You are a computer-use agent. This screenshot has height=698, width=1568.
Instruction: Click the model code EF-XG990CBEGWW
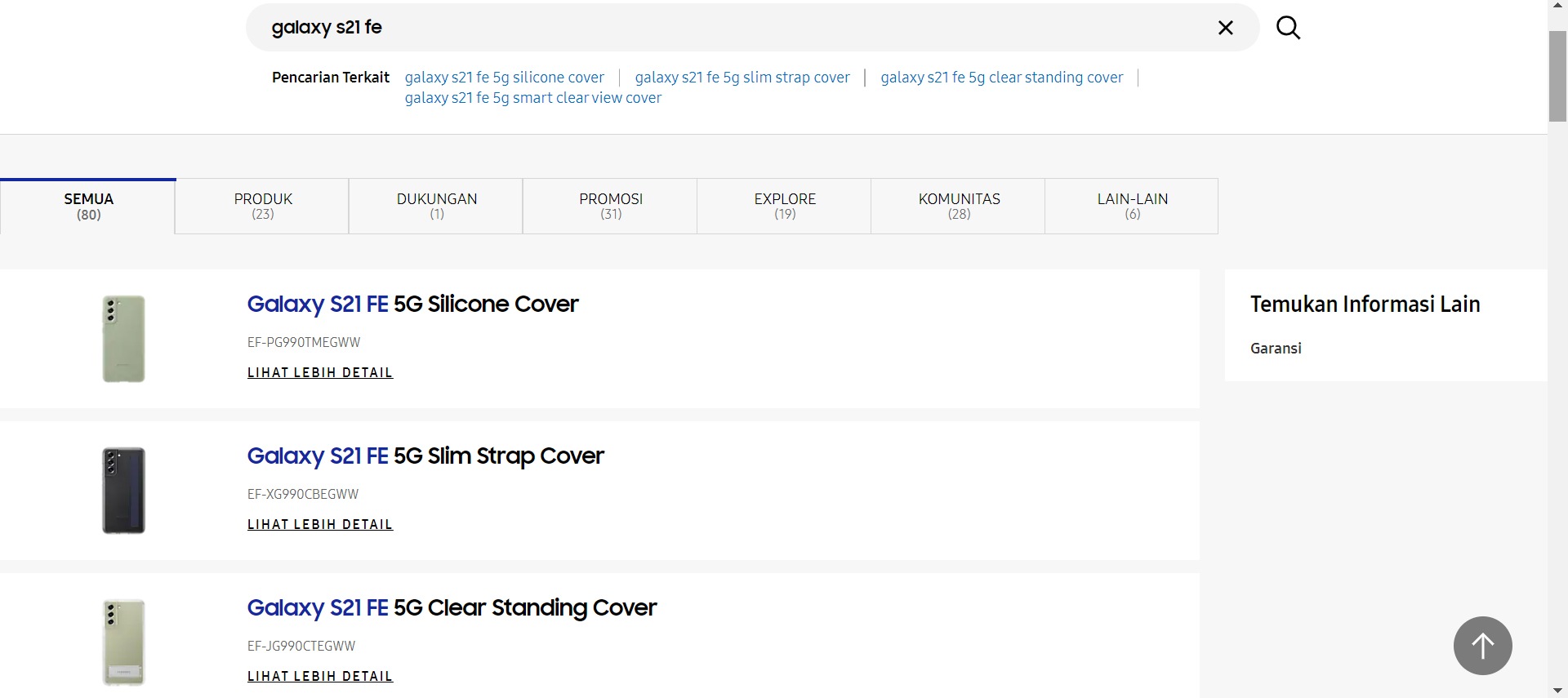tap(303, 494)
